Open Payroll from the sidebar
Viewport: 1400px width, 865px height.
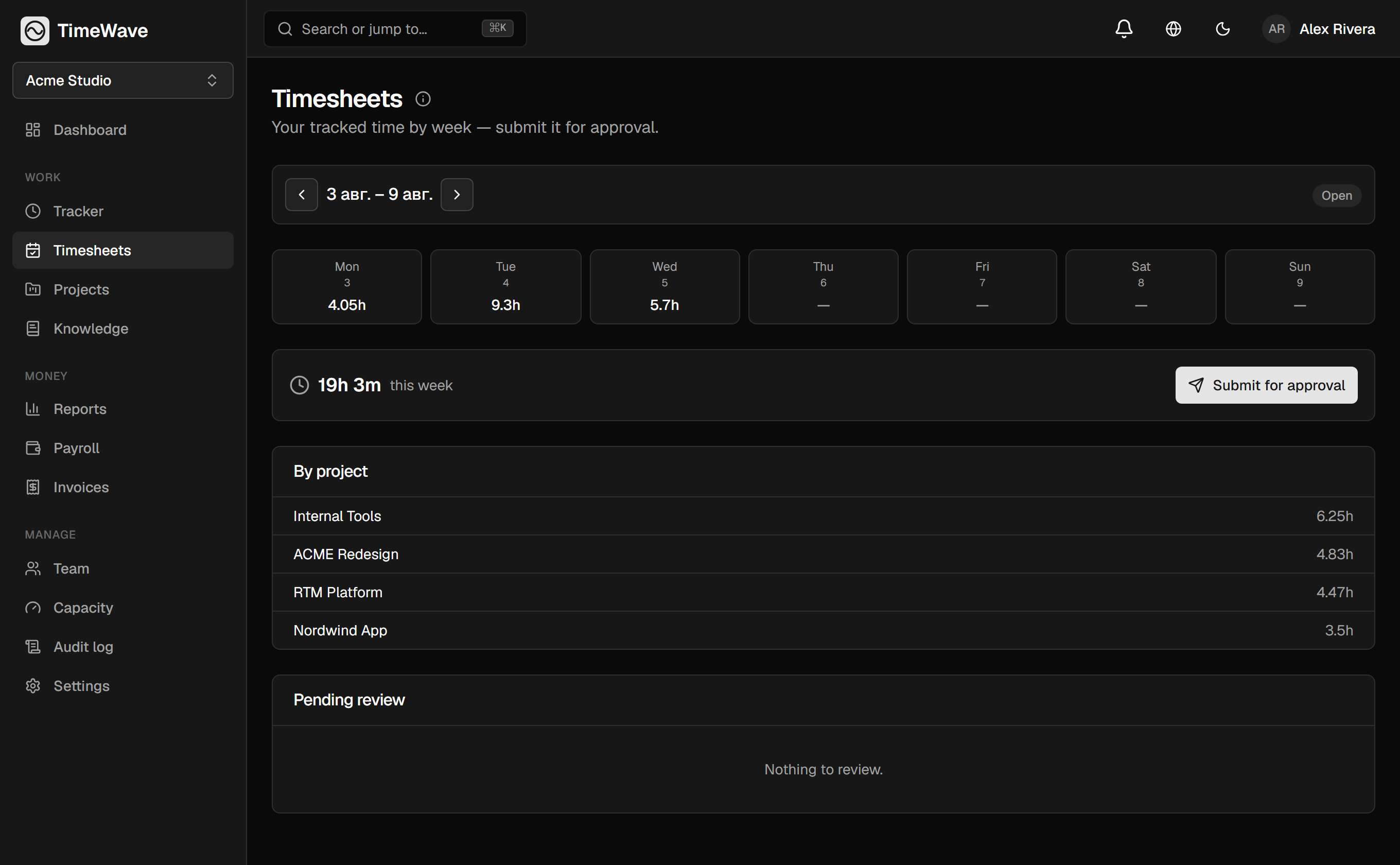click(x=123, y=448)
